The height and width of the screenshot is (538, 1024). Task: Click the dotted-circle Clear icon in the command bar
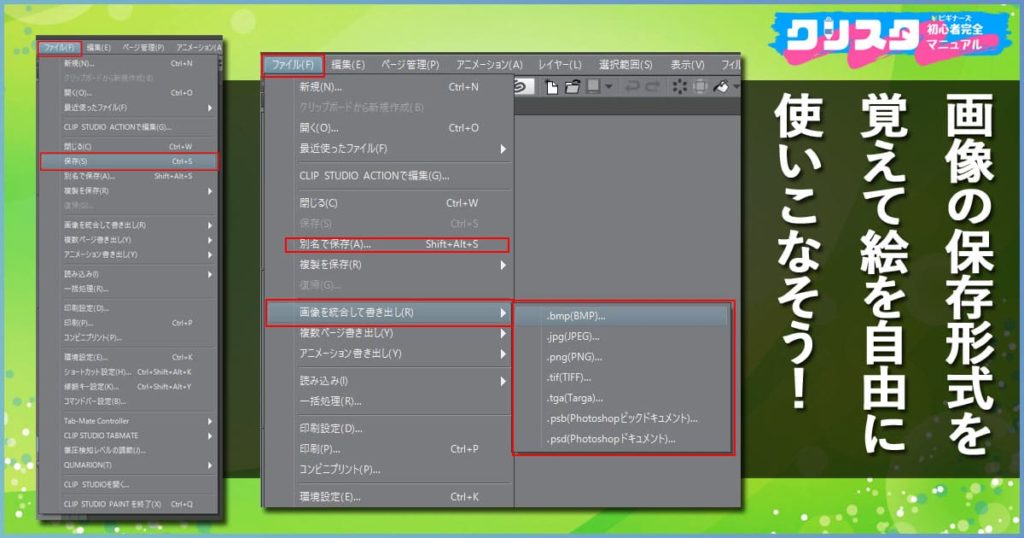680,87
